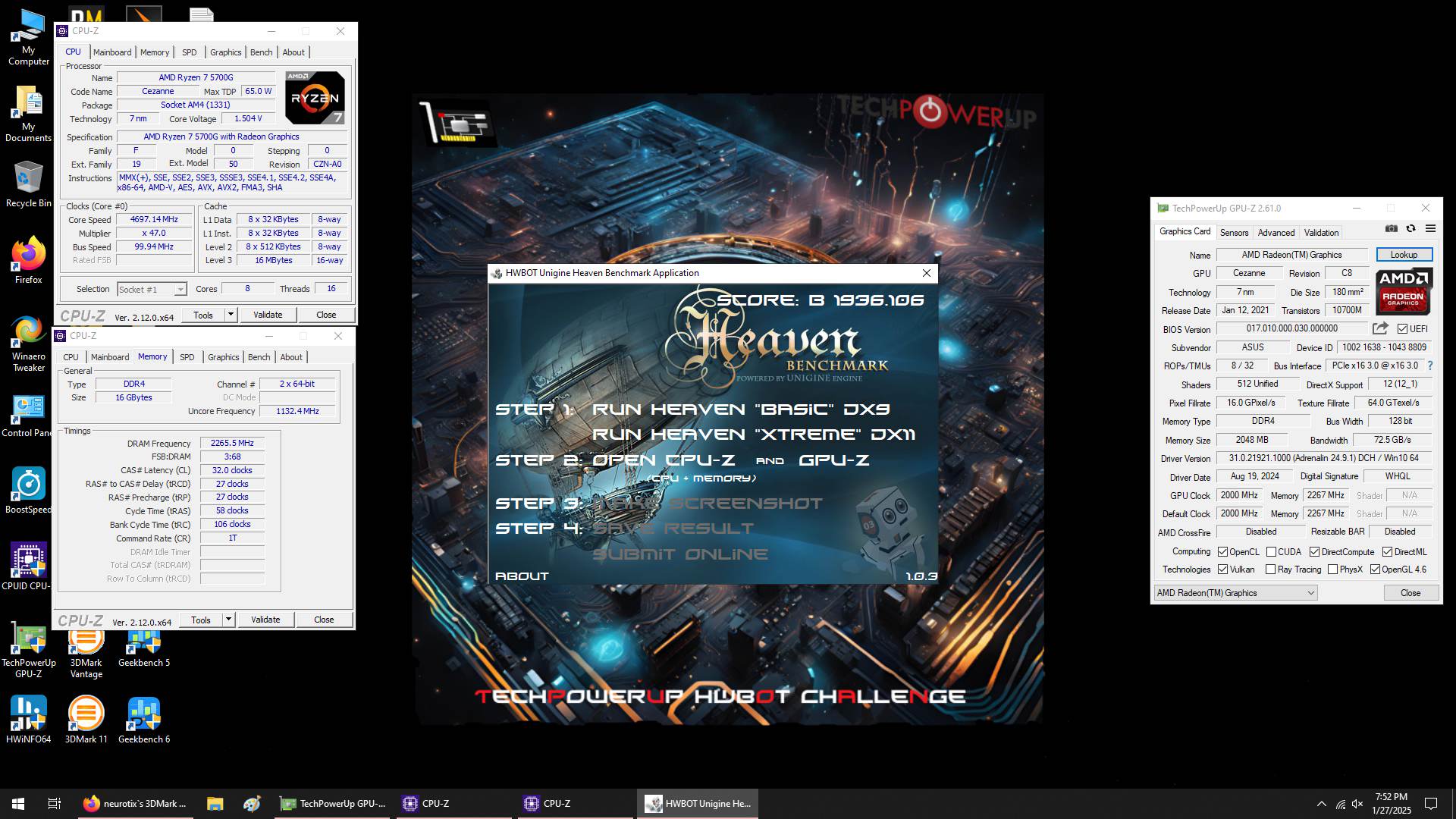1456x819 pixels.
Task: Launch 3DMark 11 desktop shortcut
Action: tap(86, 720)
